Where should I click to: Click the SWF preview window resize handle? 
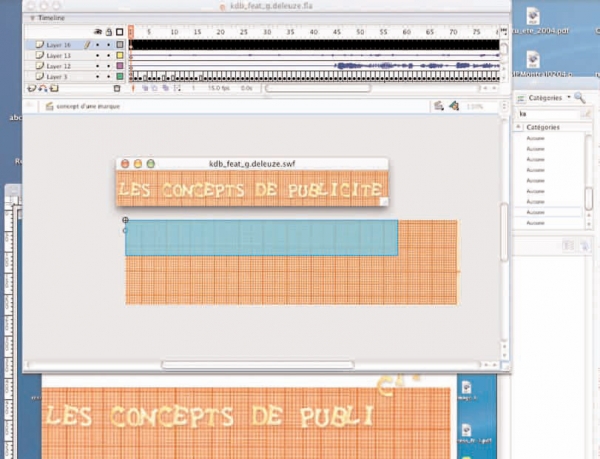click(x=384, y=202)
